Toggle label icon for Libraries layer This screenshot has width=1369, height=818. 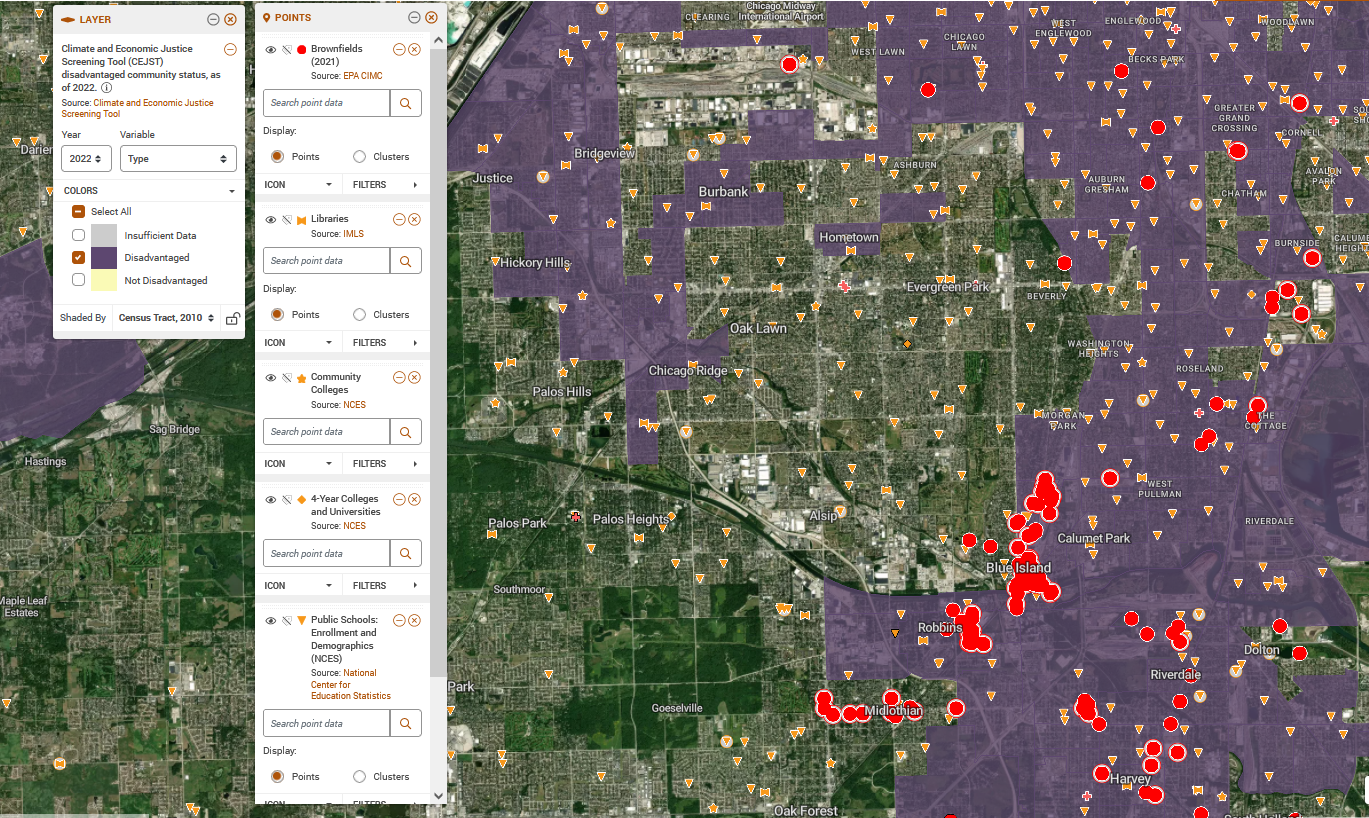(286, 219)
